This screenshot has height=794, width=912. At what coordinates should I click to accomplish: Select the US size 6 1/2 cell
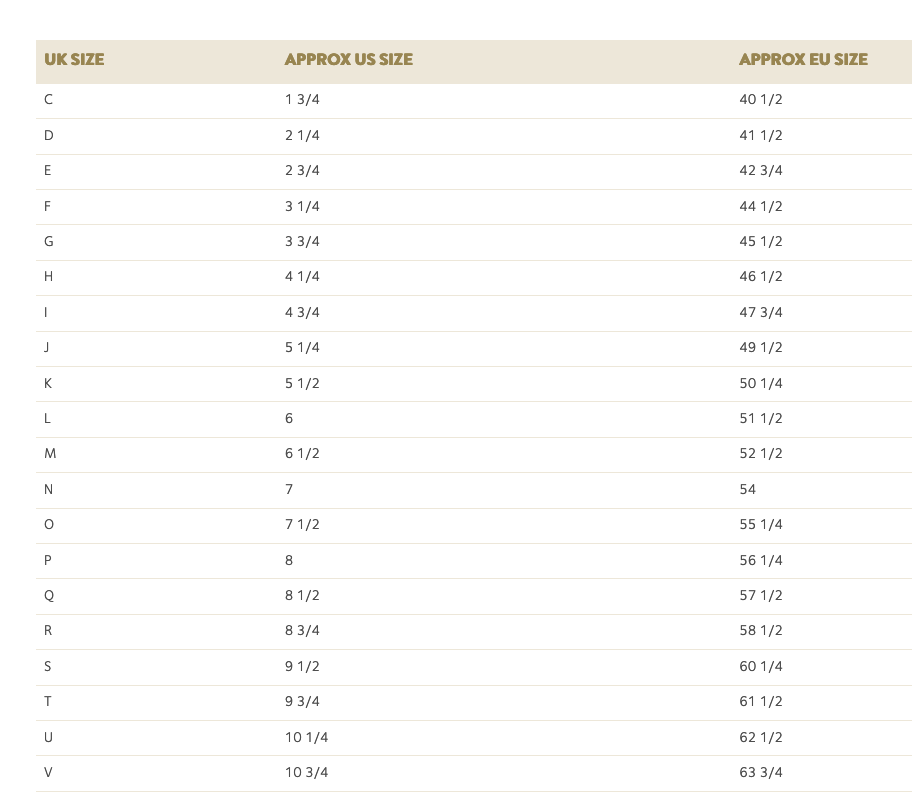302,454
